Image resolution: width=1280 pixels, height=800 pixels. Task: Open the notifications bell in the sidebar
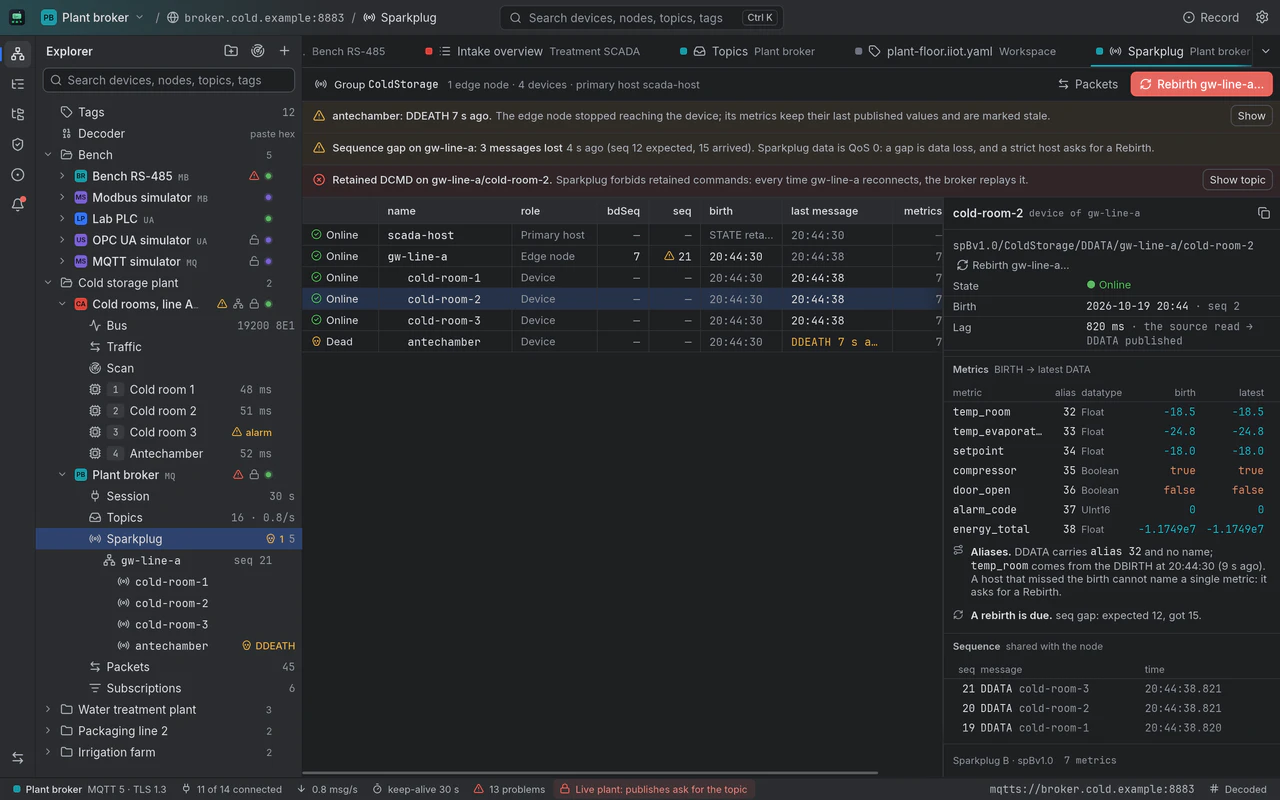(x=18, y=204)
